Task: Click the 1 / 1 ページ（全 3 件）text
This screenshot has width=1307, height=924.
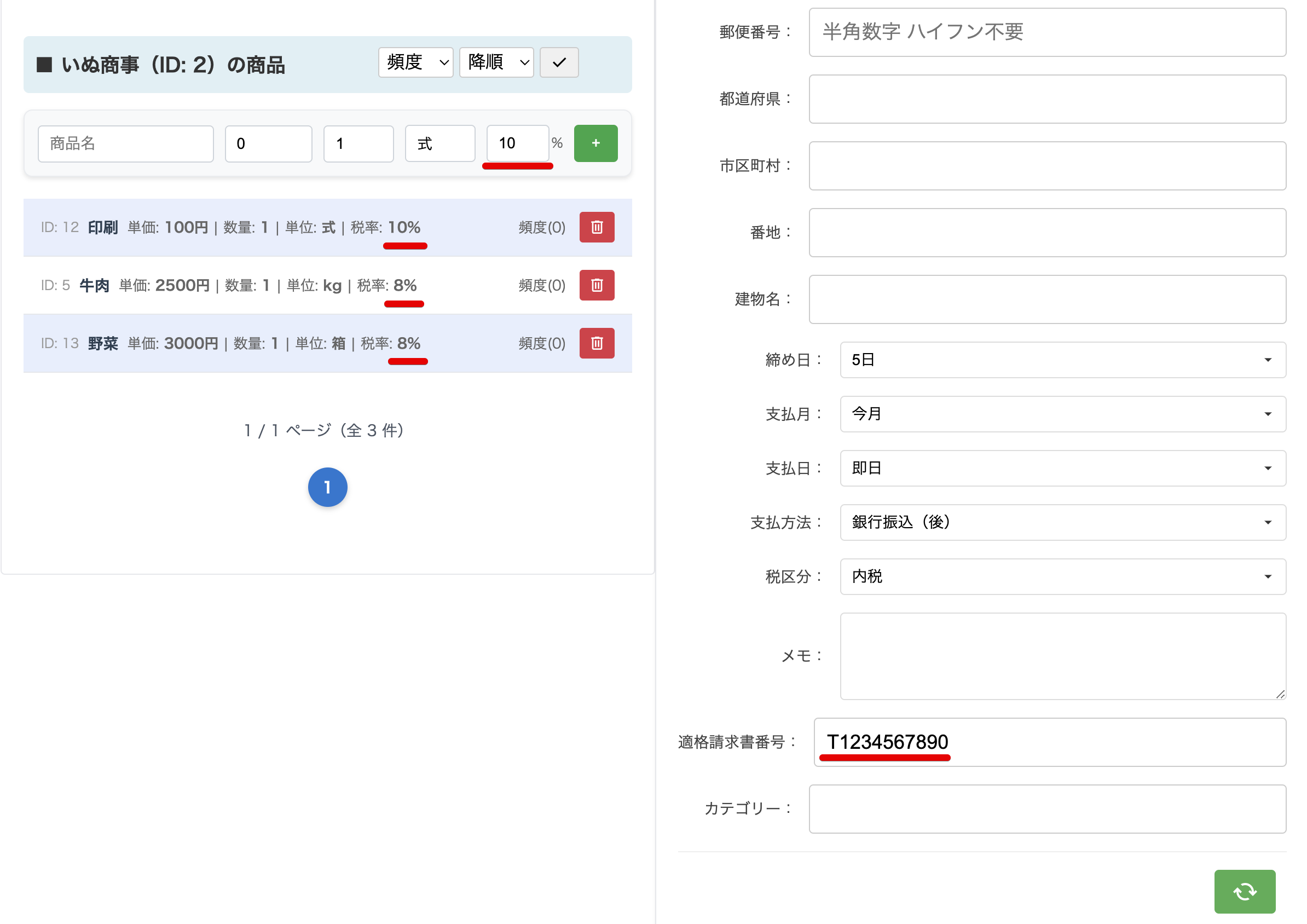Action: (x=324, y=430)
